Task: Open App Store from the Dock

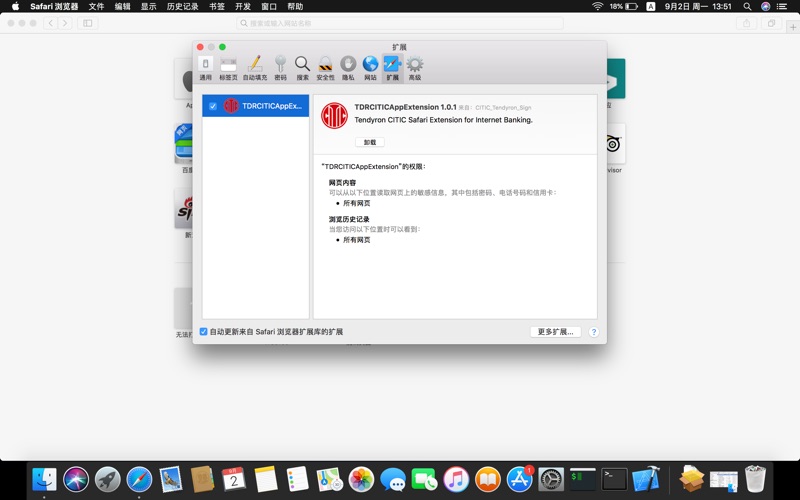Action: (519, 480)
